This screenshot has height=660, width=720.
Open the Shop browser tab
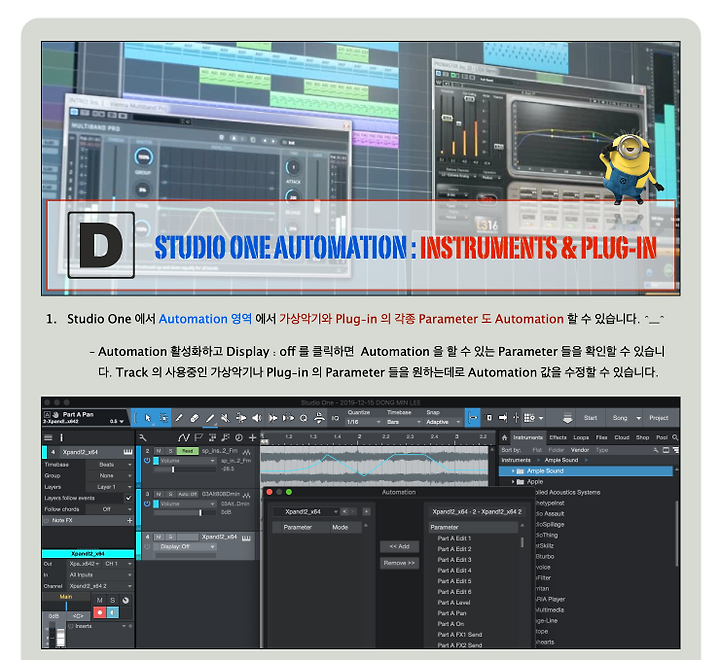(x=642, y=438)
